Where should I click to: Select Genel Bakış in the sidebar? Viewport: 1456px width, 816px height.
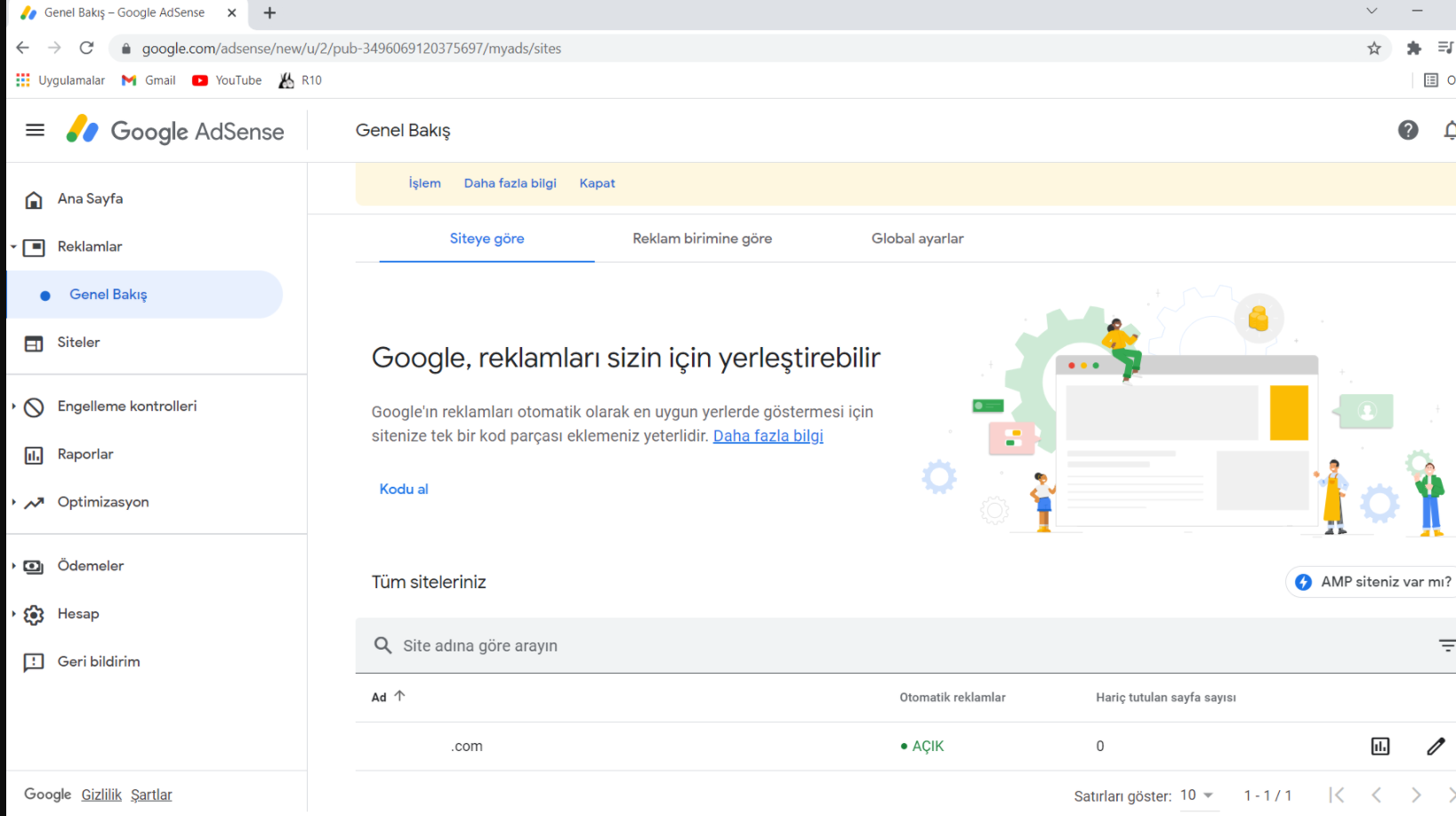[x=145, y=295]
